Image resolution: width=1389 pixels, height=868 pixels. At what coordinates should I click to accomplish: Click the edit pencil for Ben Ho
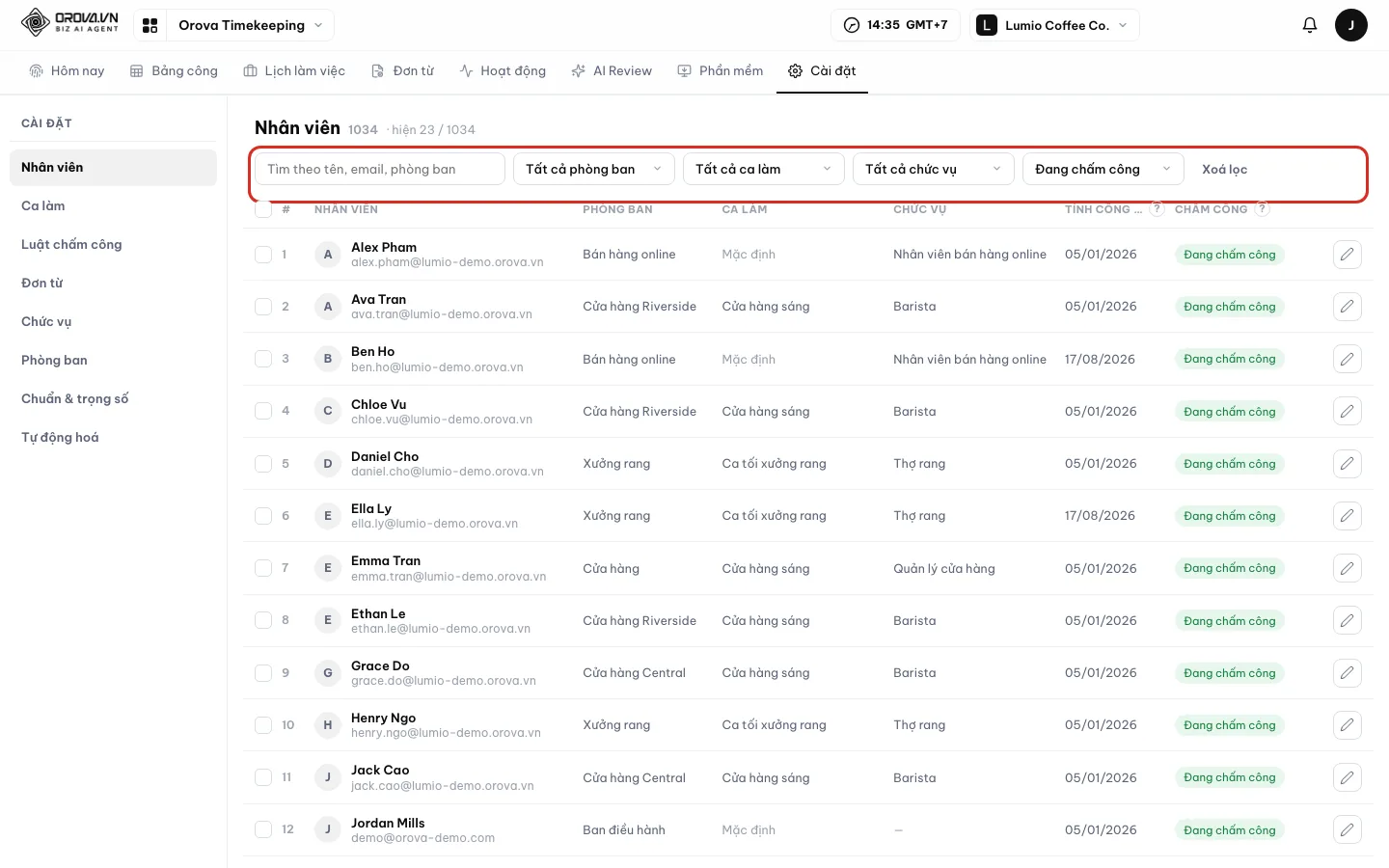1347,359
